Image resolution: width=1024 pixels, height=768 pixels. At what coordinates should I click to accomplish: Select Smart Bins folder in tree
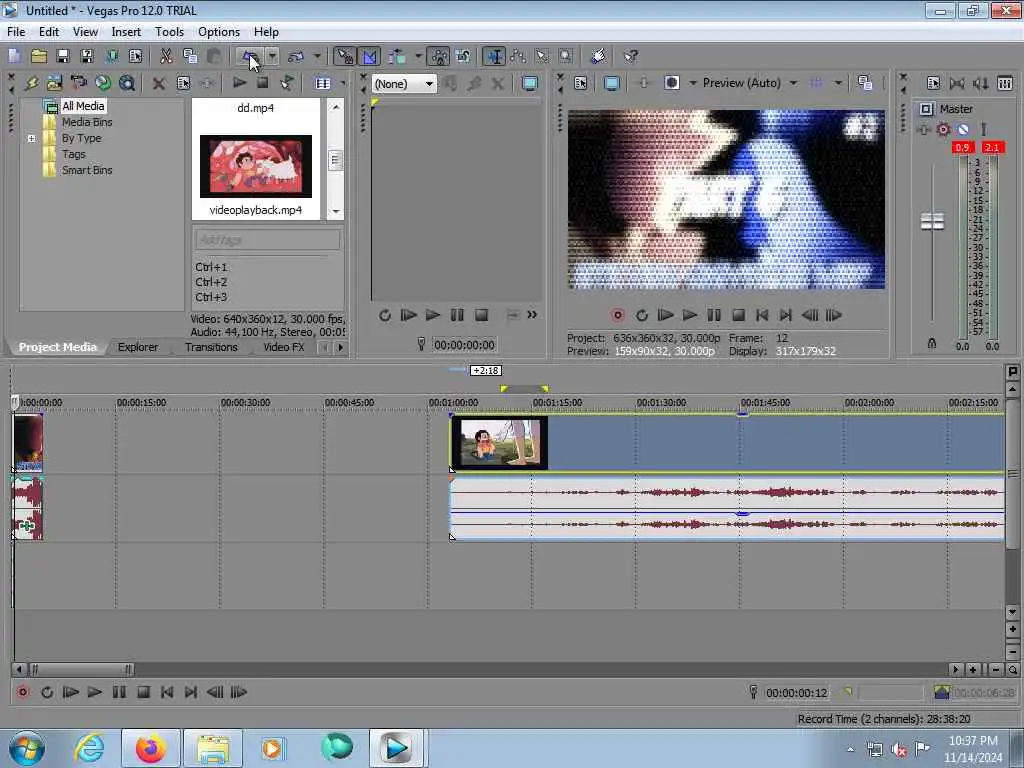tap(87, 170)
